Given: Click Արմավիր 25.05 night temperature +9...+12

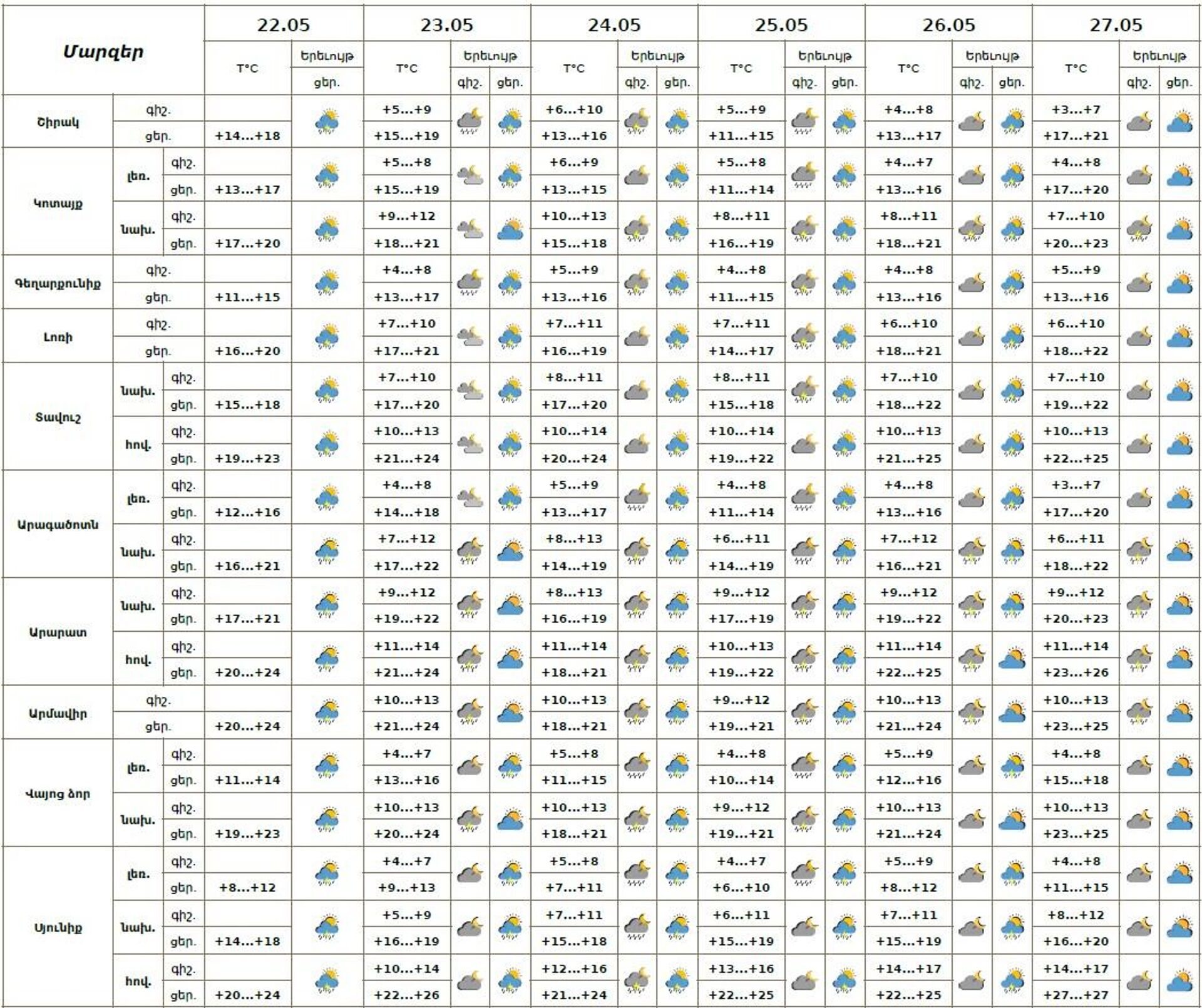Looking at the screenshot, I should pyautogui.click(x=741, y=700).
